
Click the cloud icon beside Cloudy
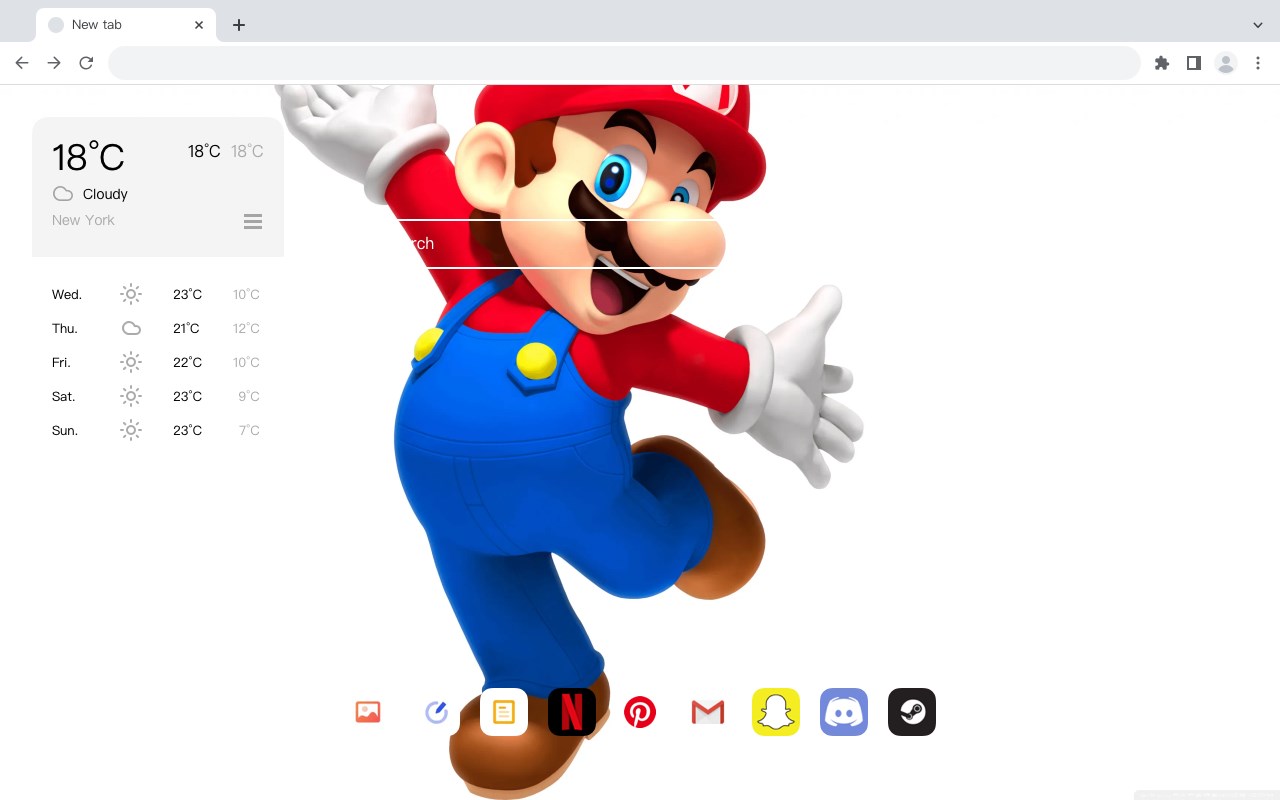[x=63, y=194]
